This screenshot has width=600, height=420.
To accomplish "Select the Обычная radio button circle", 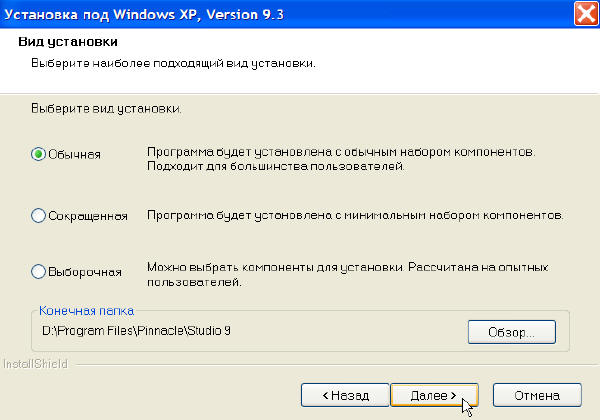I will click(39, 154).
